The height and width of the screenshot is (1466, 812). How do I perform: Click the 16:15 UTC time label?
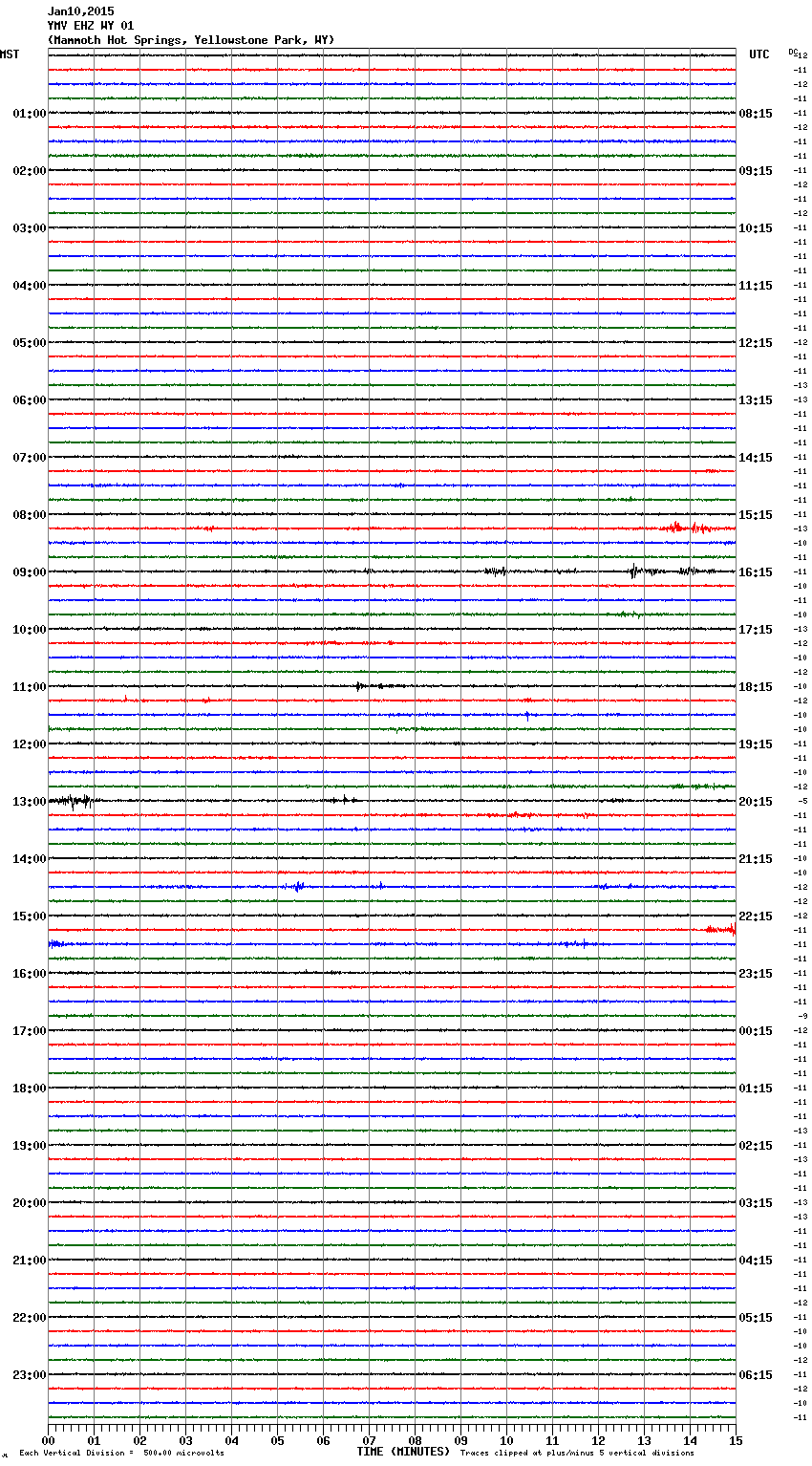(x=756, y=572)
